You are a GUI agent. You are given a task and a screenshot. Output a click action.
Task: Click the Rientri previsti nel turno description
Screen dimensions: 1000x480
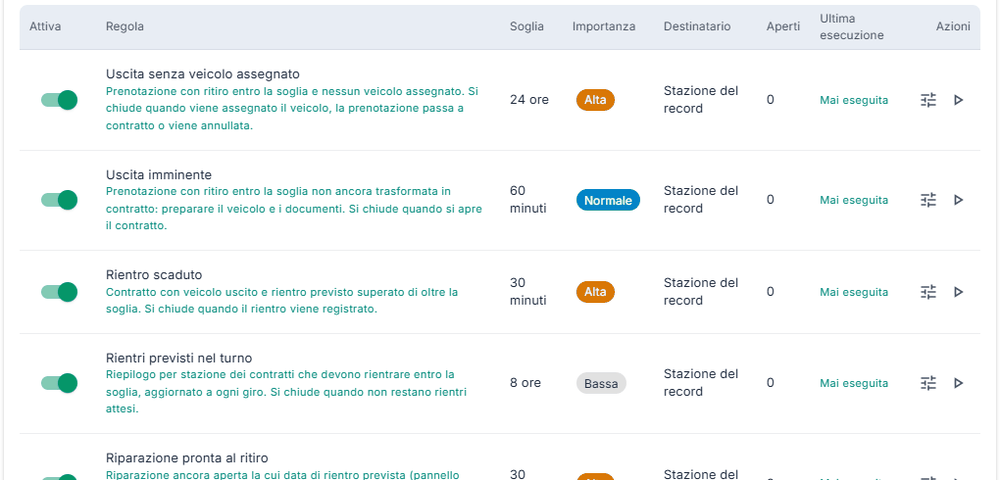286,391
